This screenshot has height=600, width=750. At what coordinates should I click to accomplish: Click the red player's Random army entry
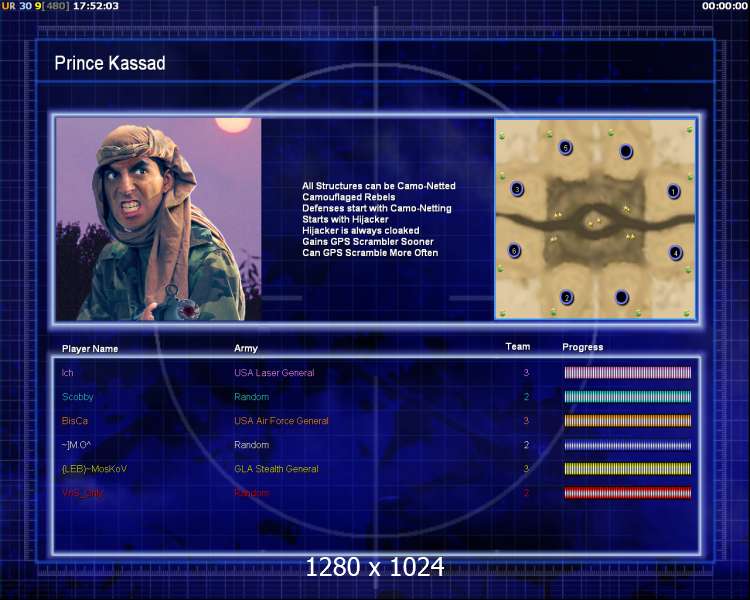coord(252,493)
